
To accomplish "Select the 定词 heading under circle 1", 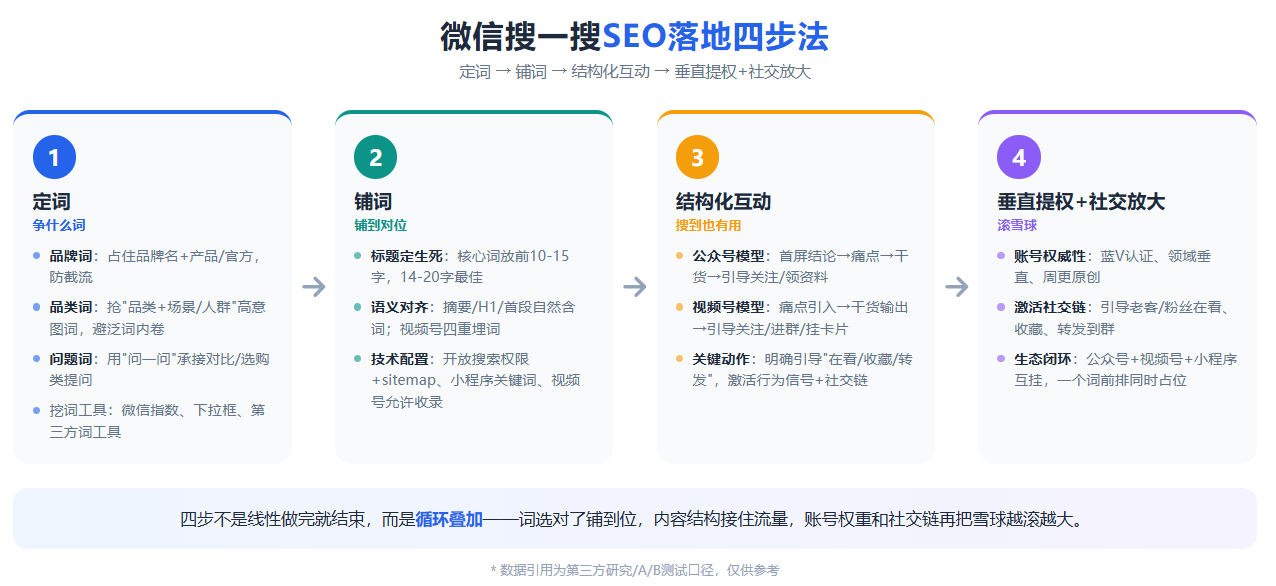I will pos(52,201).
